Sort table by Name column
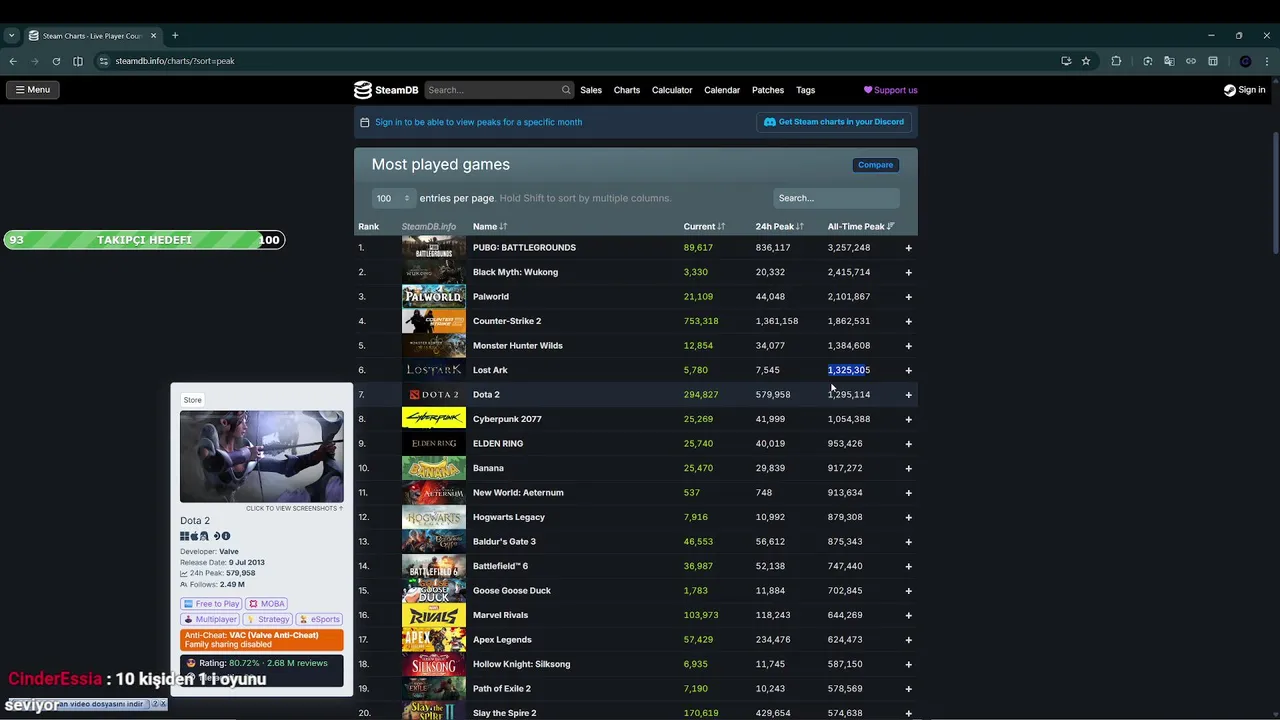This screenshot has width=1280, height=720. tap(490, 227)
